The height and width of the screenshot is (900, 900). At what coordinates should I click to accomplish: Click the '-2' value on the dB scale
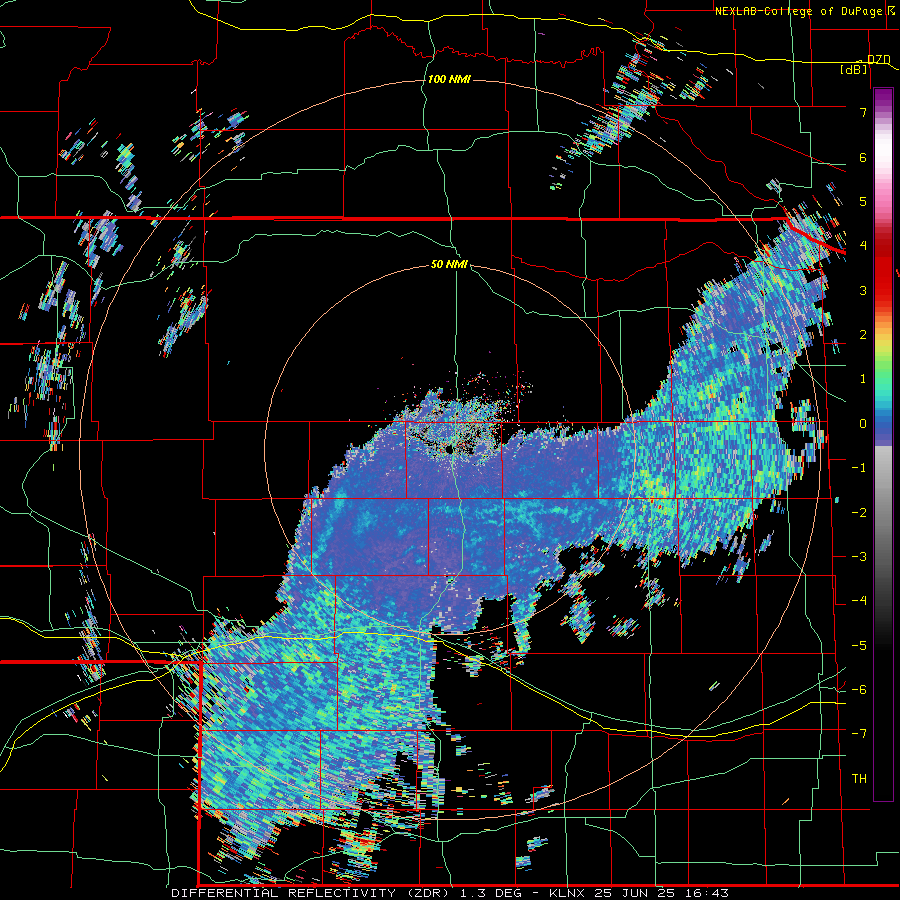859,512
